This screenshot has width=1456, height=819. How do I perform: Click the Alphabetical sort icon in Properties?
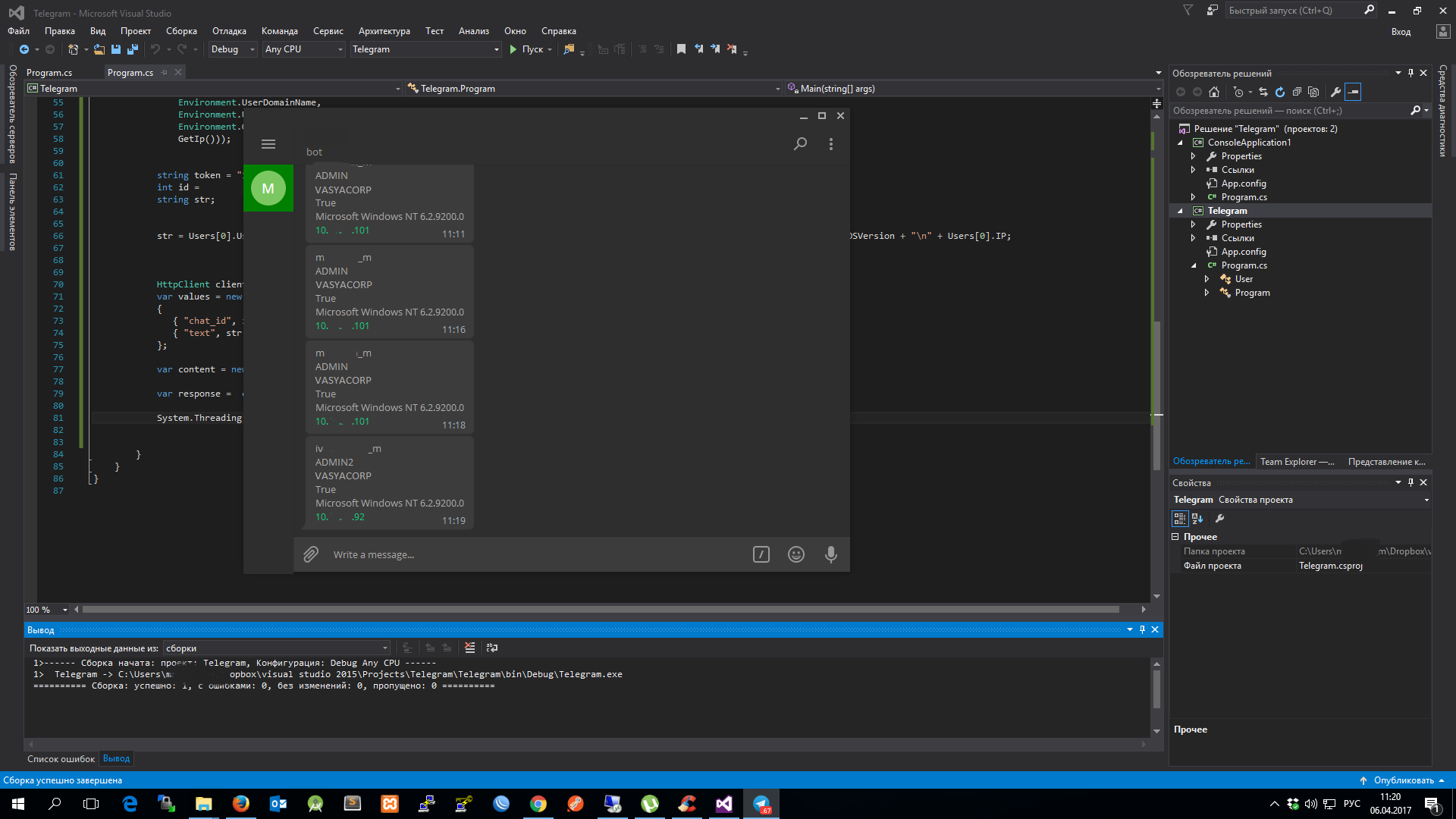click(x=1197, y=519)
